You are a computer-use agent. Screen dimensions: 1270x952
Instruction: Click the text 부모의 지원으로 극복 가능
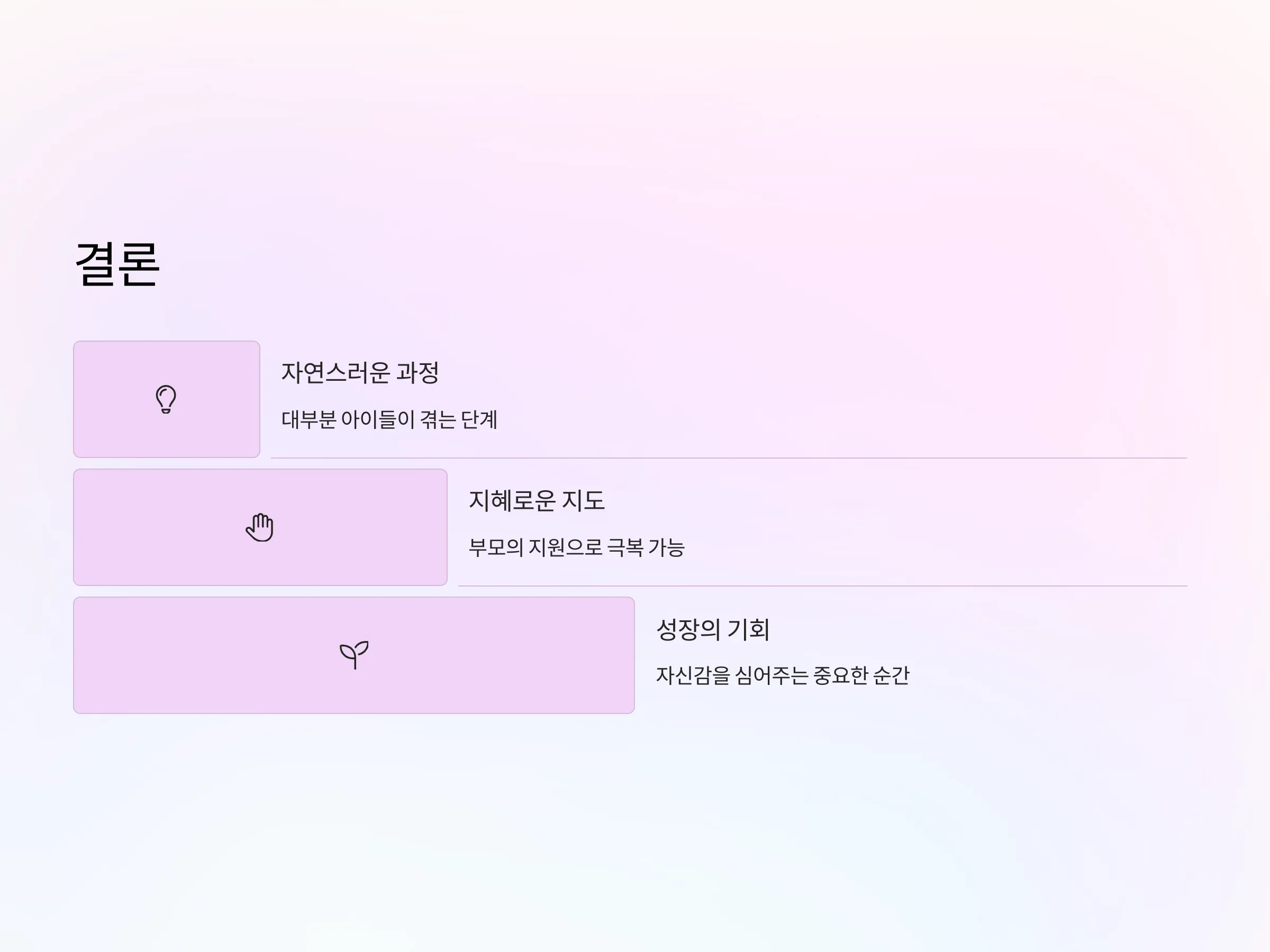(x=576, y=547)
